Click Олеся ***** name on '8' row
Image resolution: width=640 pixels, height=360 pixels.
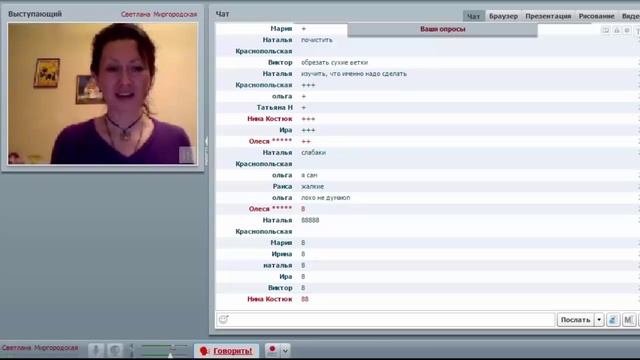tap(270, 209)
